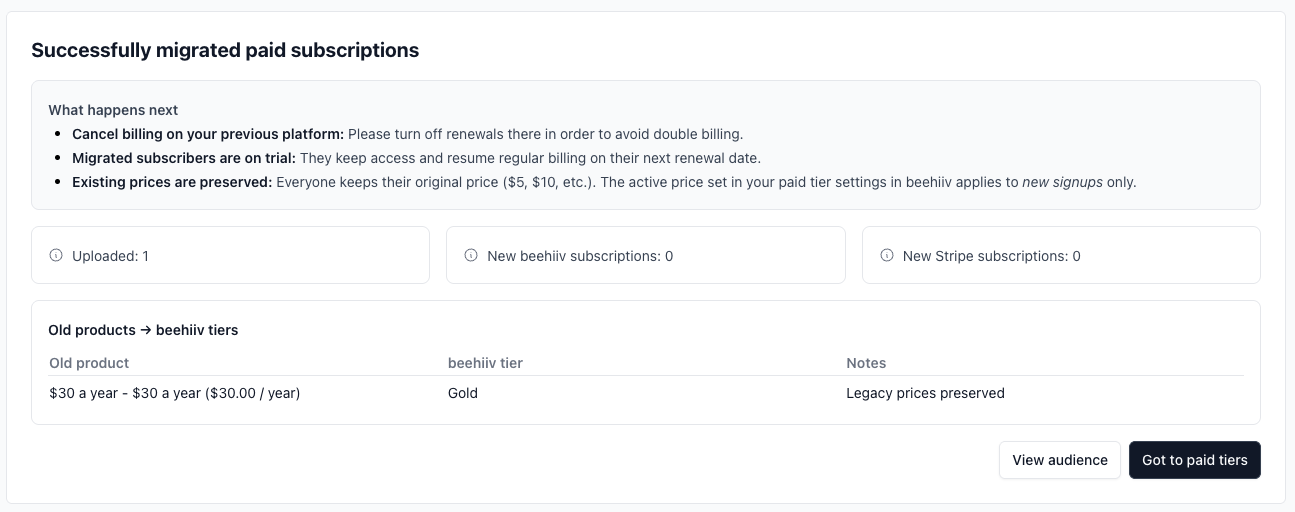Image resolution: width=1295 pixels, height=512 pixels.
Task: Open the View audience button
Action: coord(1059,460)
